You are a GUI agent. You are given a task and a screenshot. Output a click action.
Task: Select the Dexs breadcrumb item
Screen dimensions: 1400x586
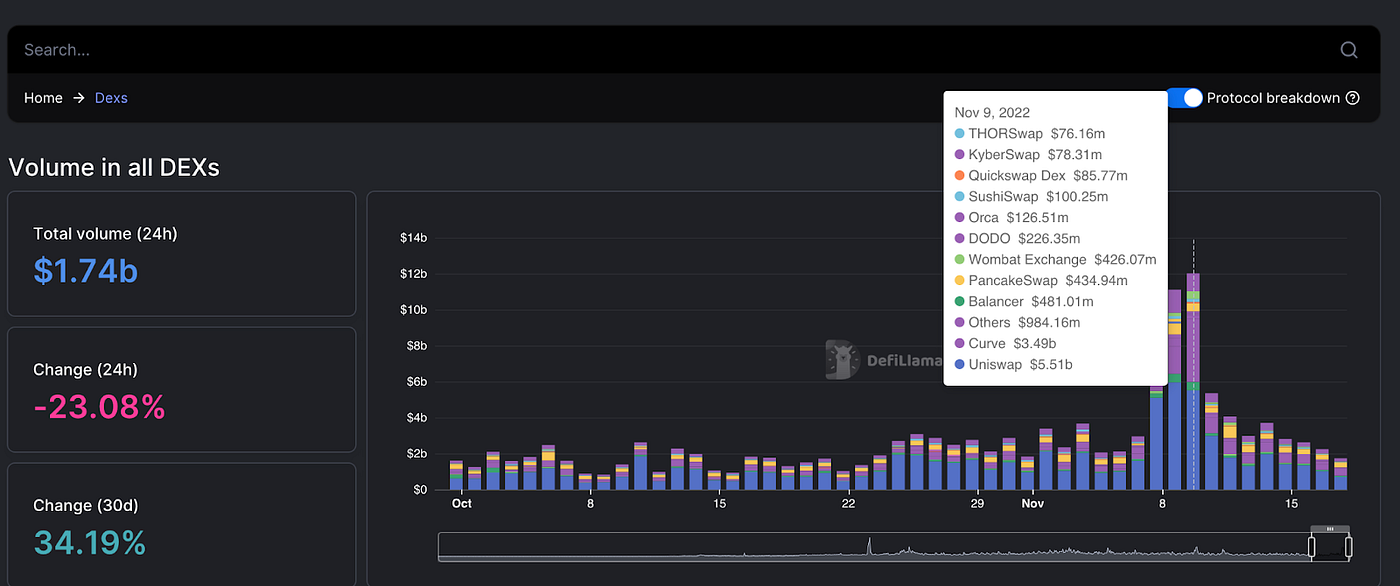(x=110, y=97)
